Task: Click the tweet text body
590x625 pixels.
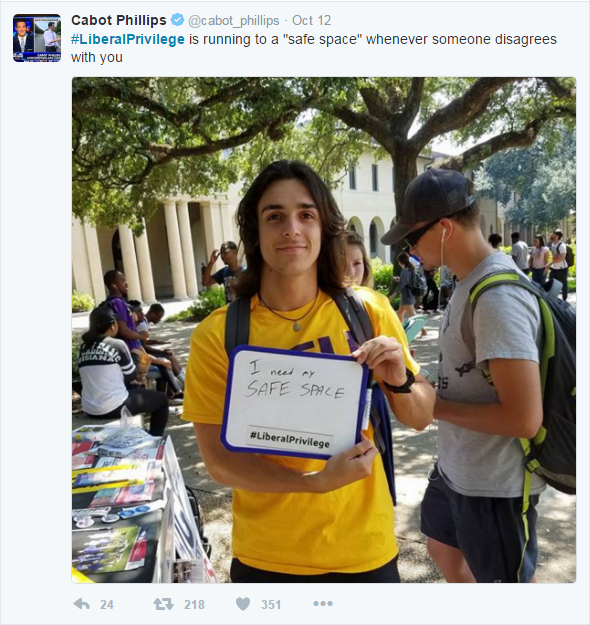Action: coord(314,48)
